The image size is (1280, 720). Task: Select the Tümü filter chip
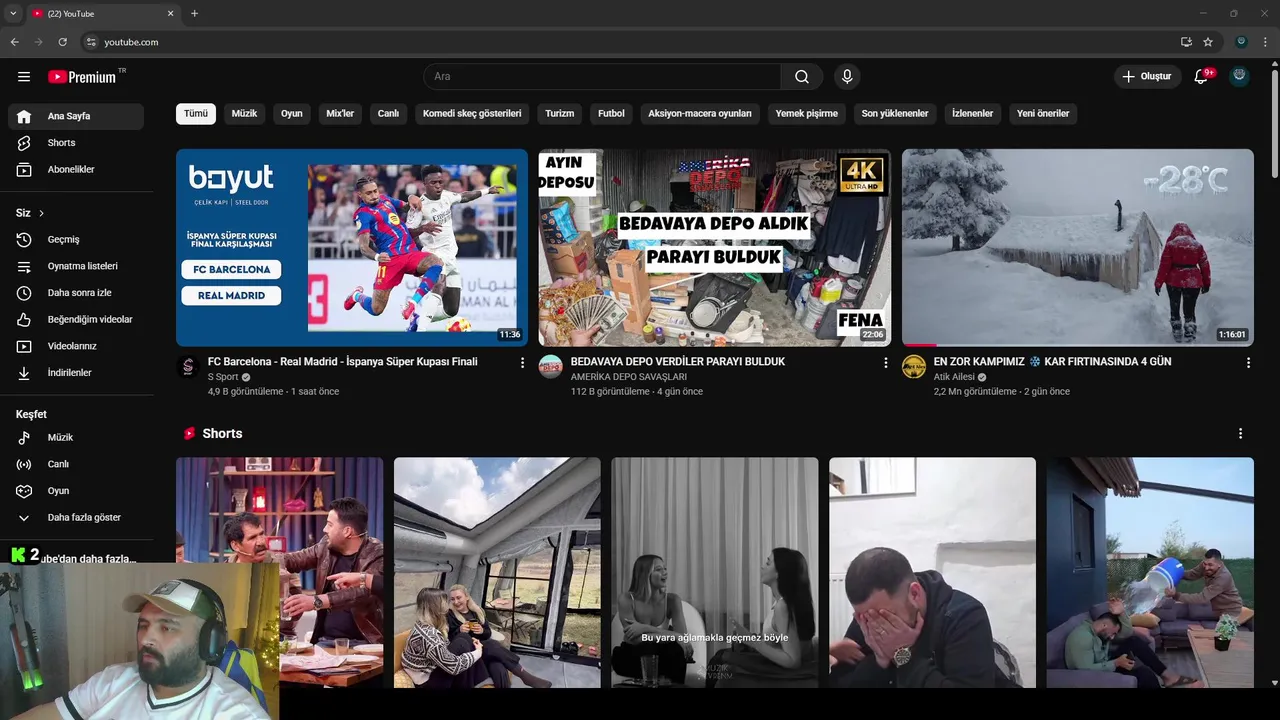(196, 114)
